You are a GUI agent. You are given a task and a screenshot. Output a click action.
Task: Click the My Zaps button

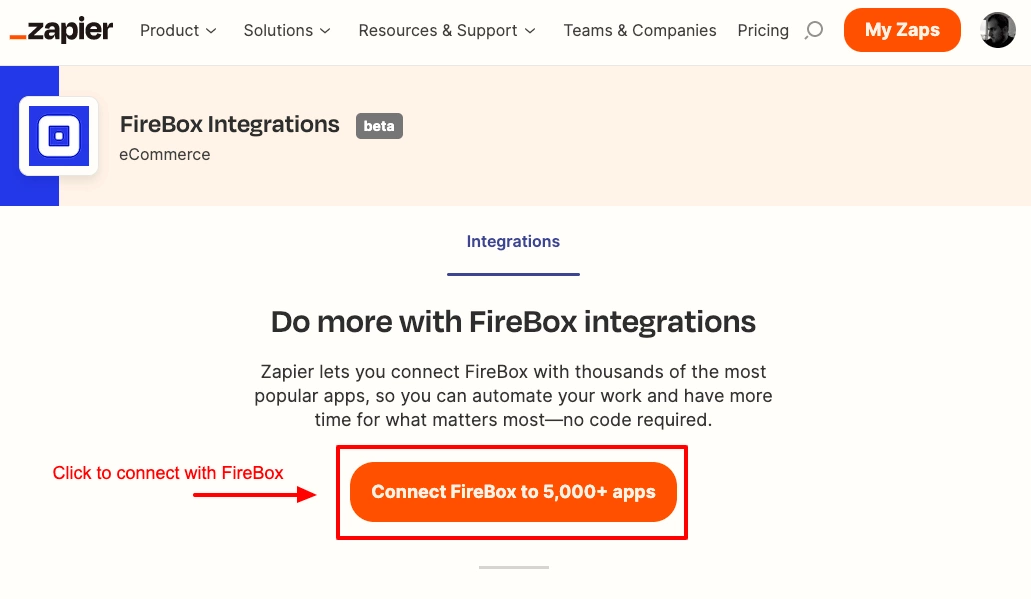tap(902, 30)
